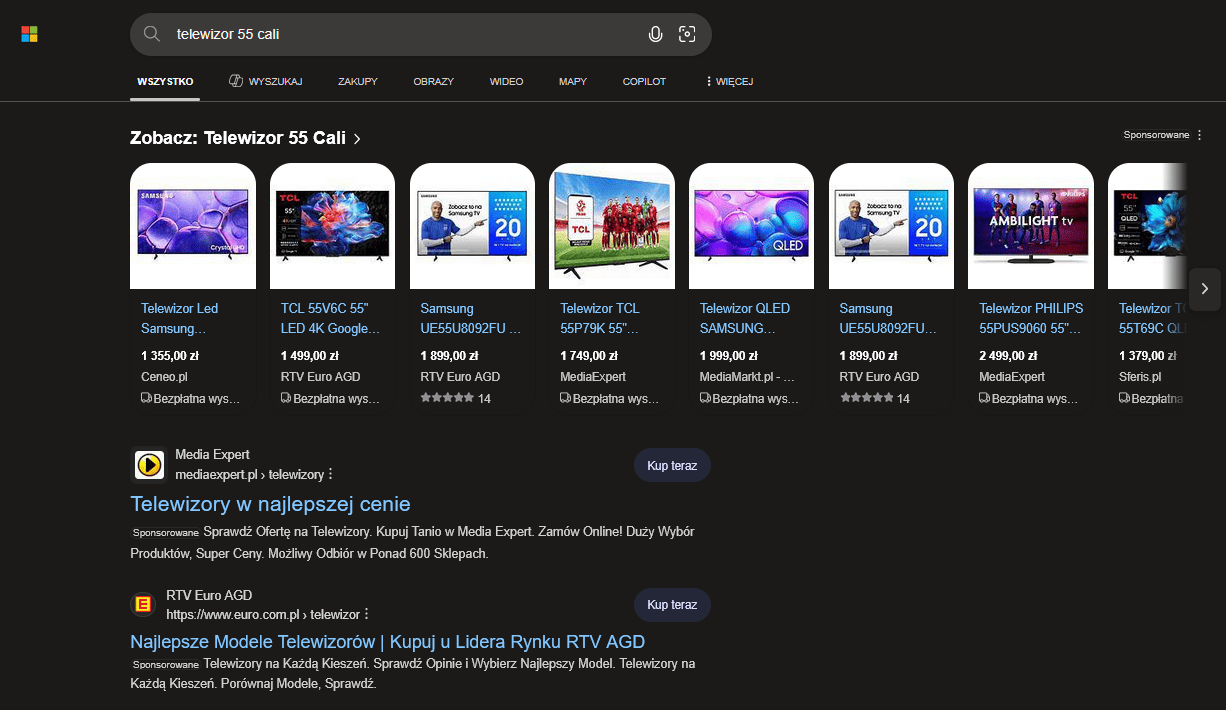Open the Sponsorowane options dots above carousel
Screen dimensions: 1226x710
pos(1198,134)
